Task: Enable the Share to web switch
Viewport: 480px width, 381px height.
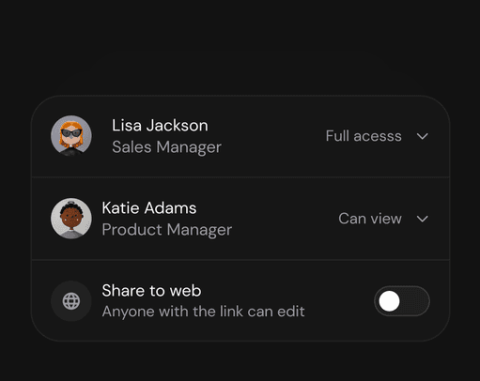Action: (402, 301)
